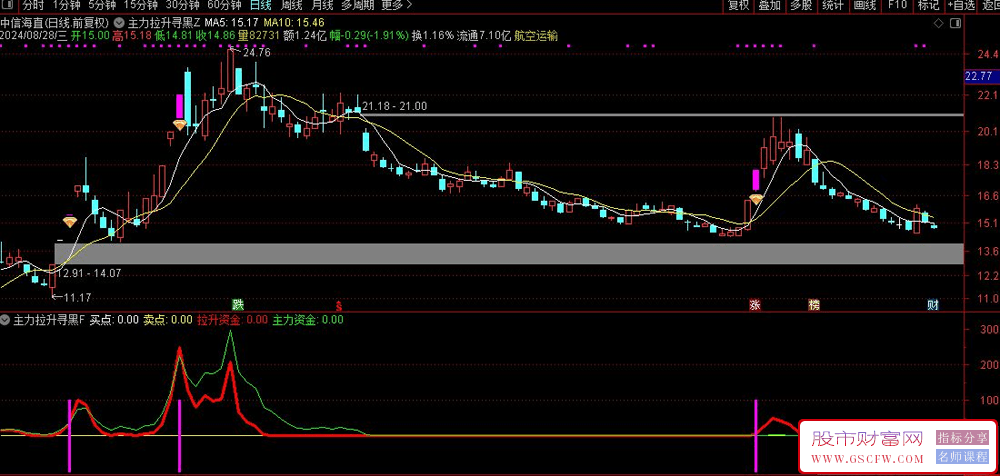Image resolution: width=1000 pixels, height=476 pixels.
Task: Click the 返回 button
Action: 990,6
